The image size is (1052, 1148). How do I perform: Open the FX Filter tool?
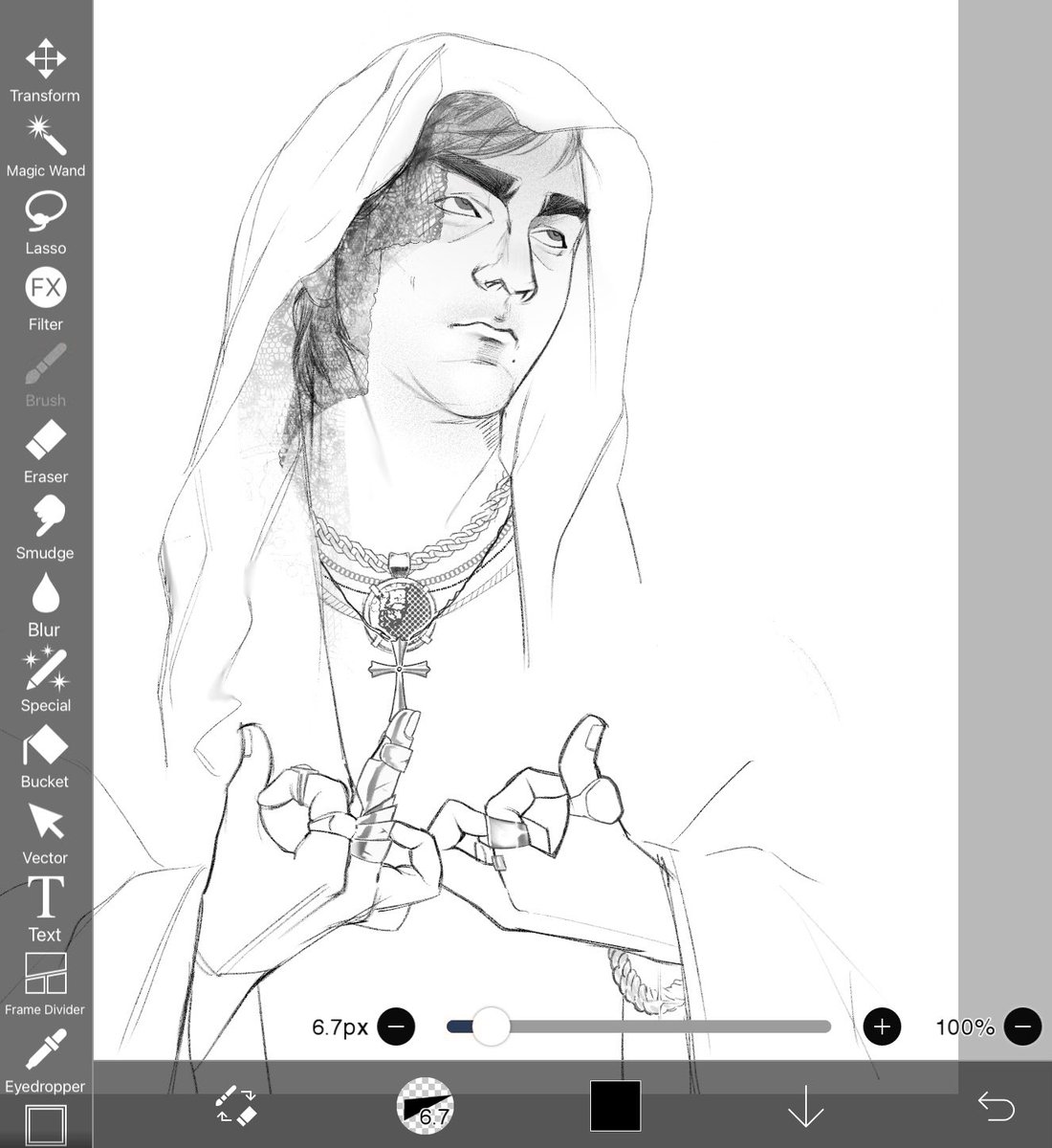(44, 287)
